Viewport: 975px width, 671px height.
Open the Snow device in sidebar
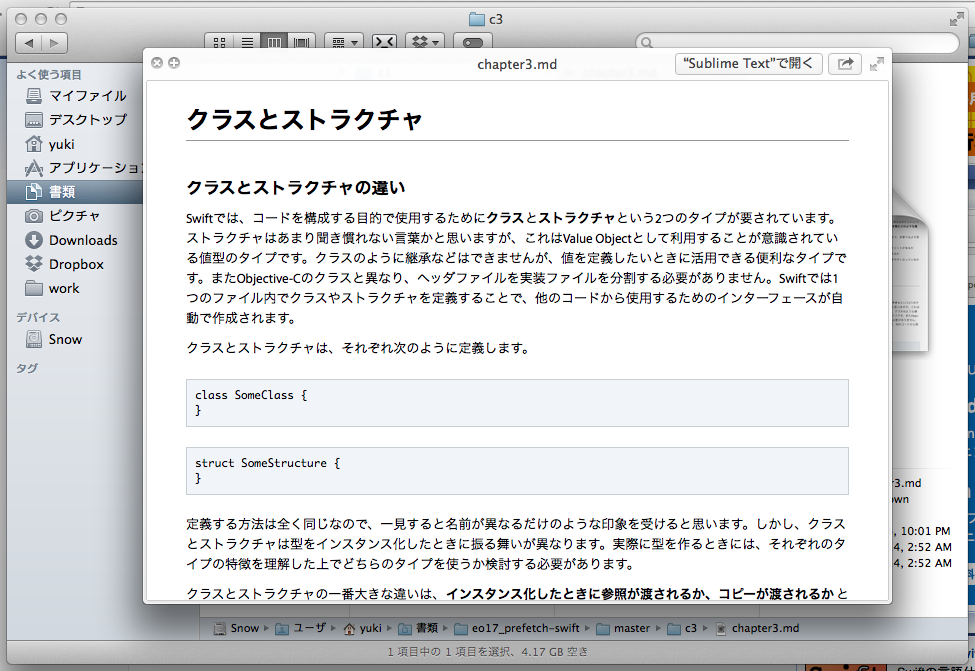point(65,339)
